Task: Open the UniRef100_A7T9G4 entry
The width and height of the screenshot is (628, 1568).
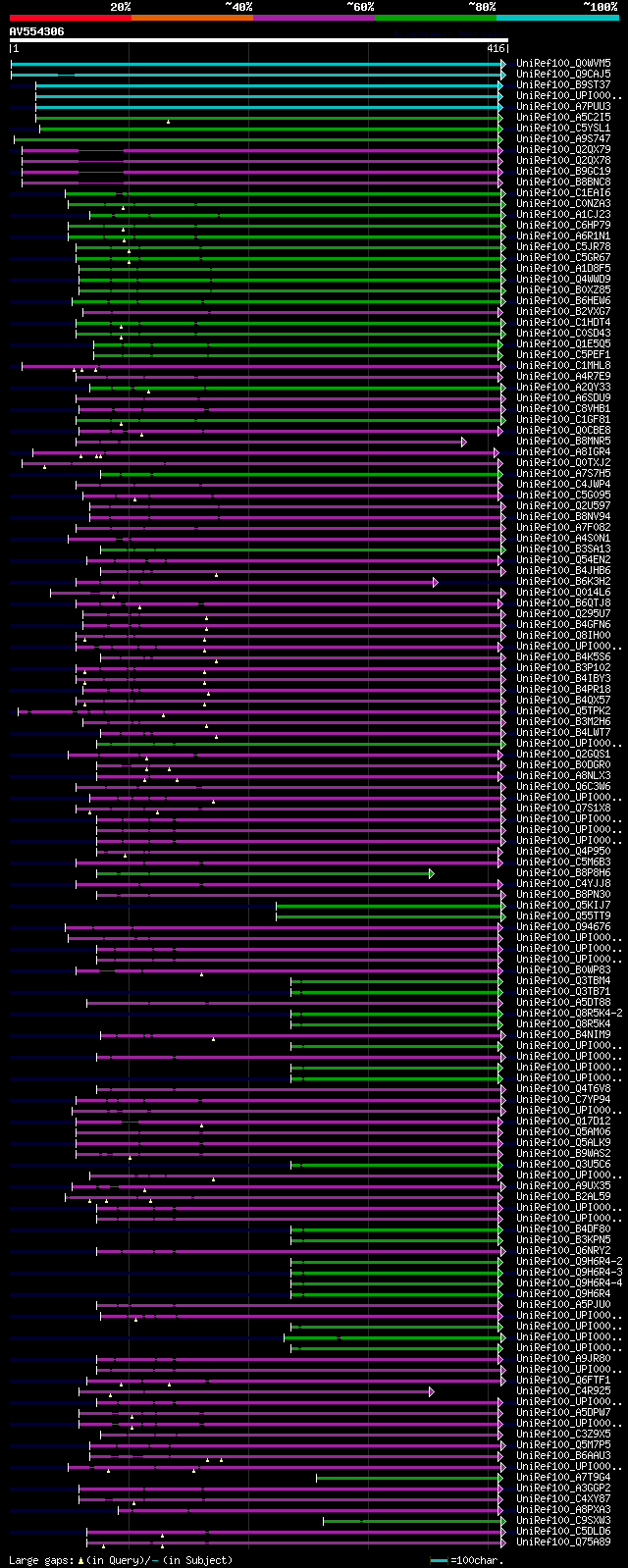Action: point(563,1477)
